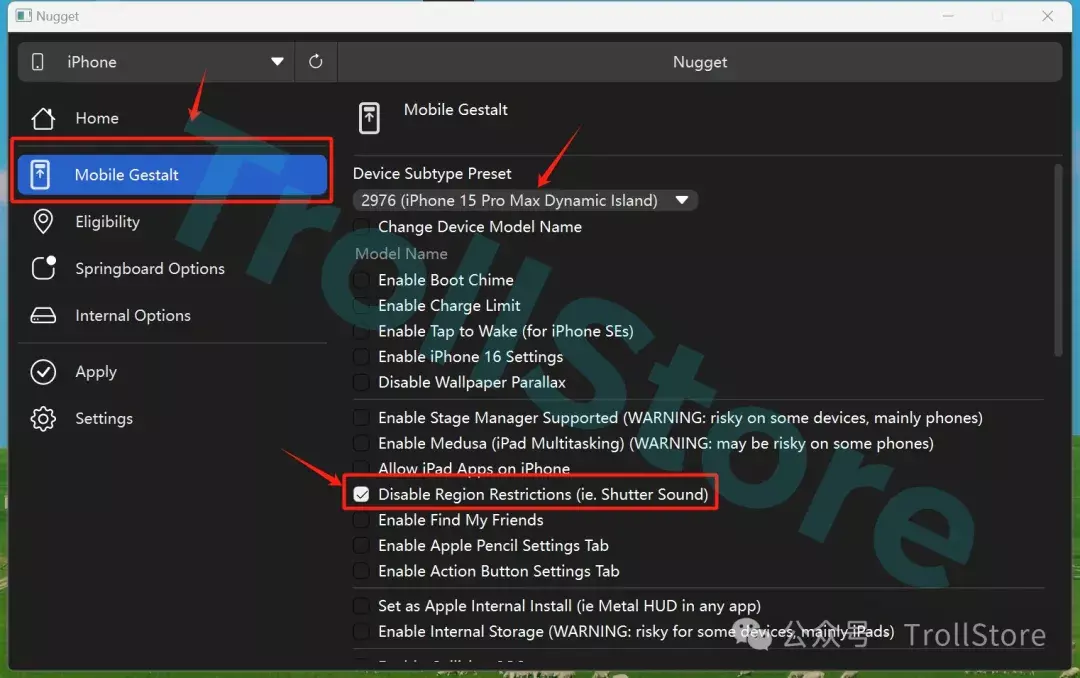The image size is (1080, 678).
Task: Click the arrow on the subtype preset combo
Action: click(682, 201)
